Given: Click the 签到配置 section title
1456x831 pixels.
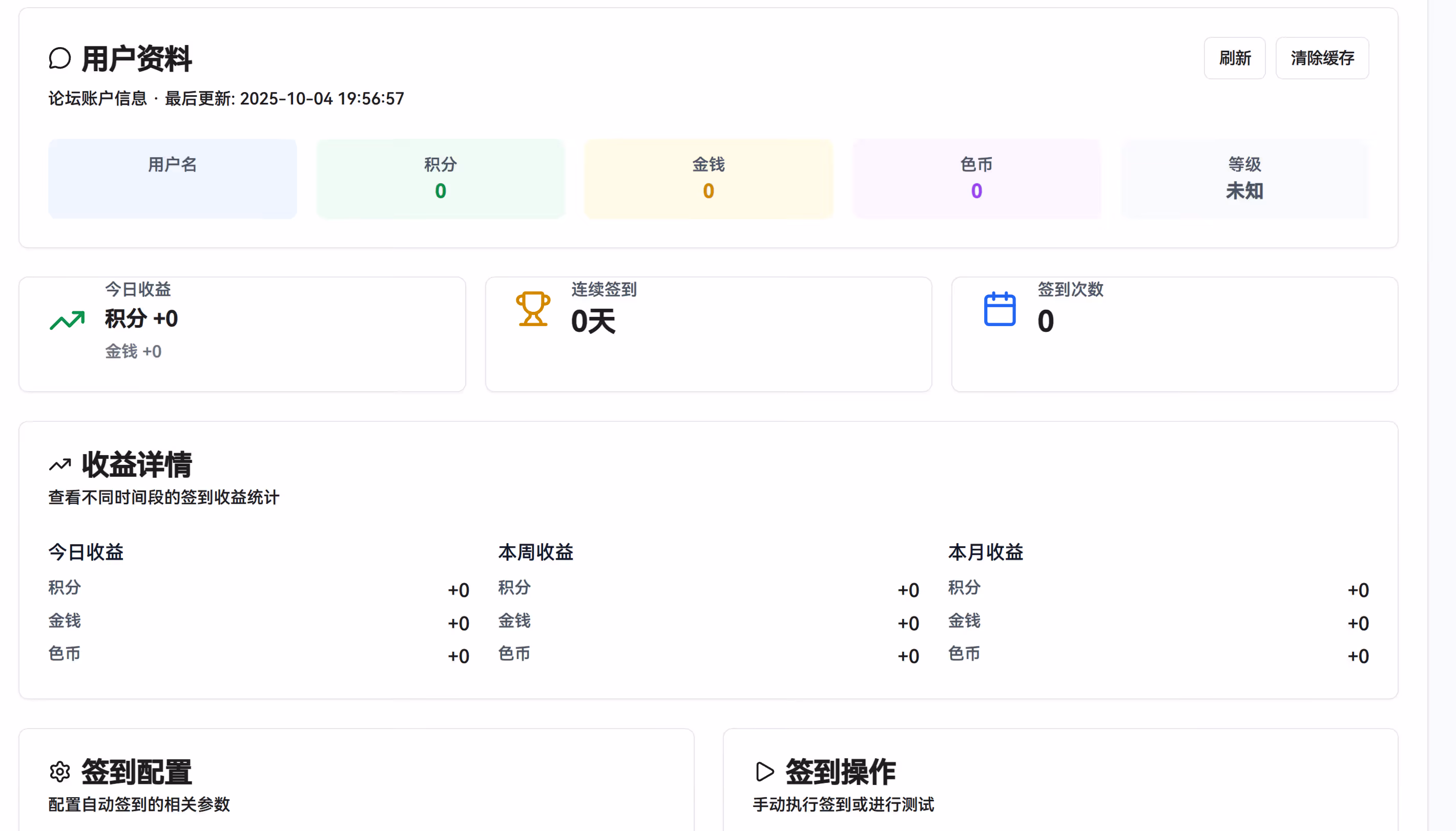Looking at the screenshot, I should 136,772.
